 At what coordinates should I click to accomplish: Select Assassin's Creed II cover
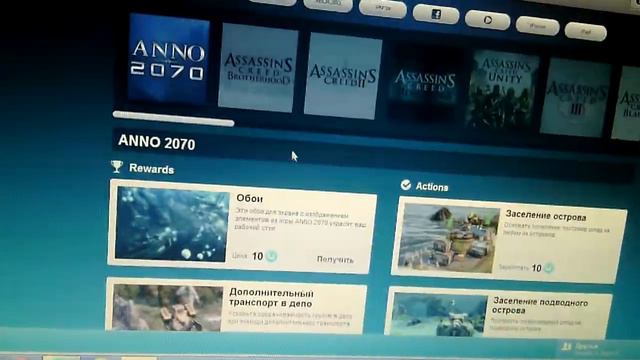343,76
